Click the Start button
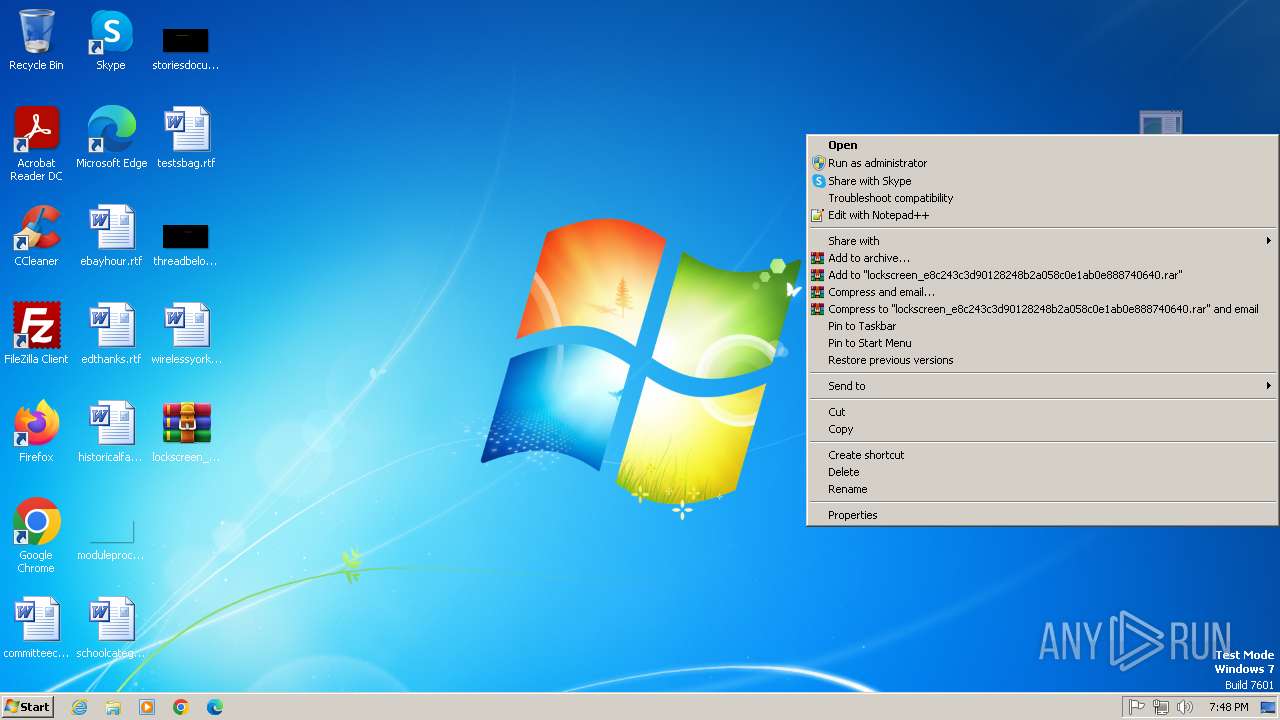Image resolution: width=1280 pixels, height=720 pixels. (x=27, y=707)
